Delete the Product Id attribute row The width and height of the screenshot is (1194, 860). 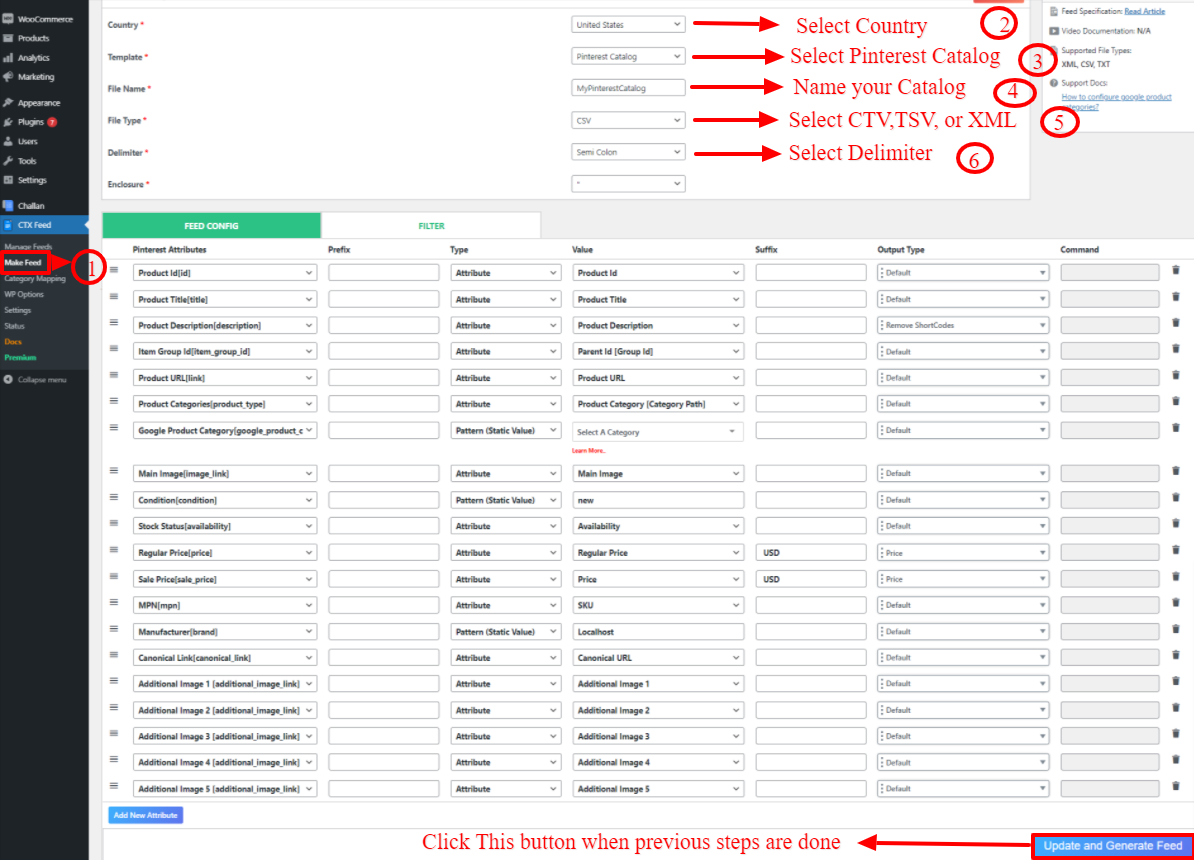pyautogui.click(x=1176, y=270)
